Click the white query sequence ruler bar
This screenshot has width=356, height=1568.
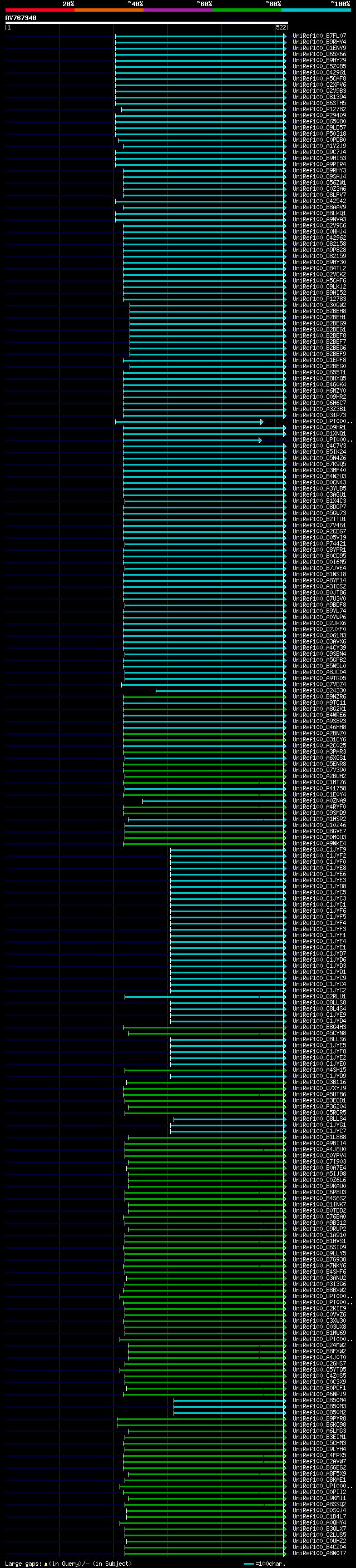pos(147,23)
